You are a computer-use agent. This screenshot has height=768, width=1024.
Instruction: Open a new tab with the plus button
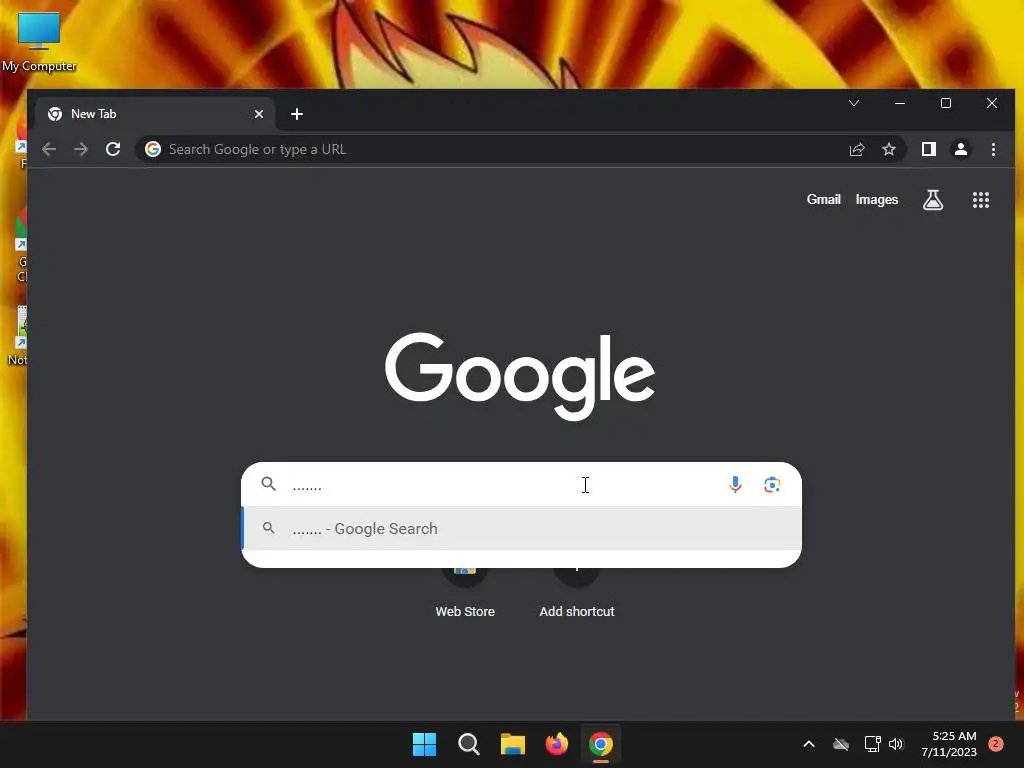(x=296, y=114)
